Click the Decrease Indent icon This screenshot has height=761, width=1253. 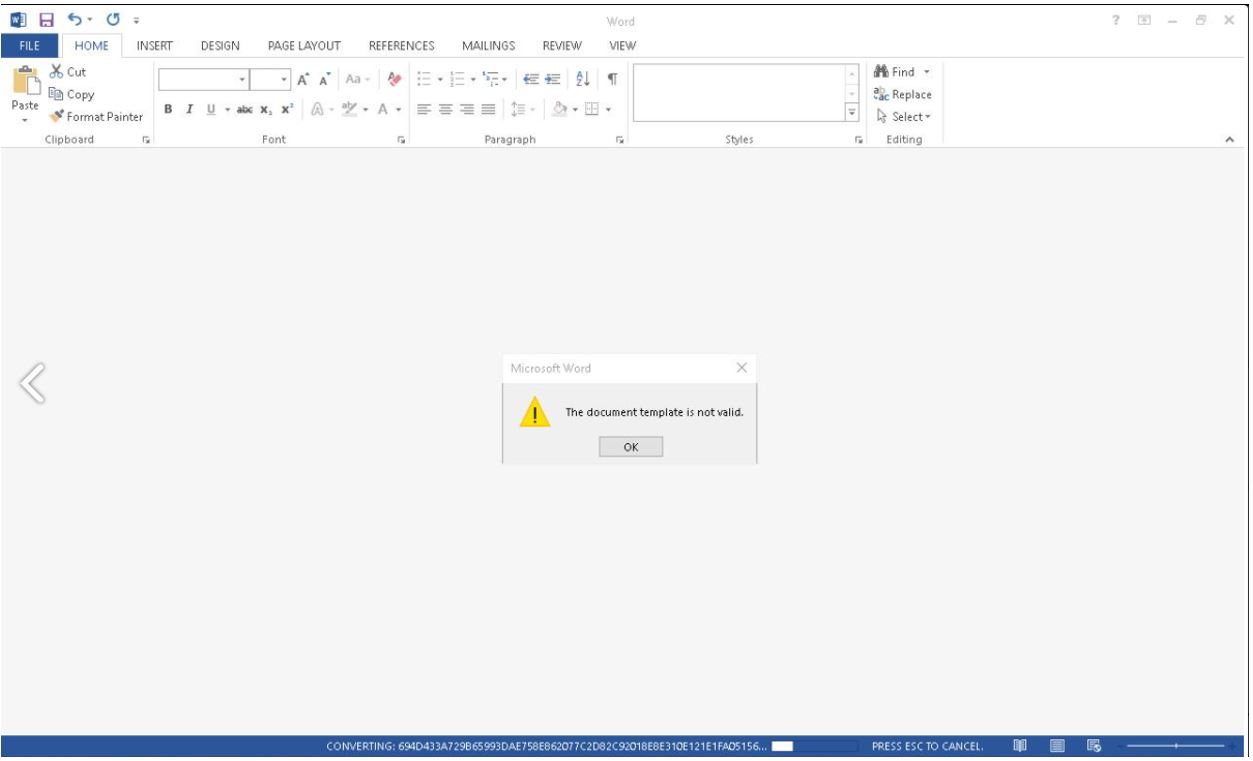coord(531,77)
